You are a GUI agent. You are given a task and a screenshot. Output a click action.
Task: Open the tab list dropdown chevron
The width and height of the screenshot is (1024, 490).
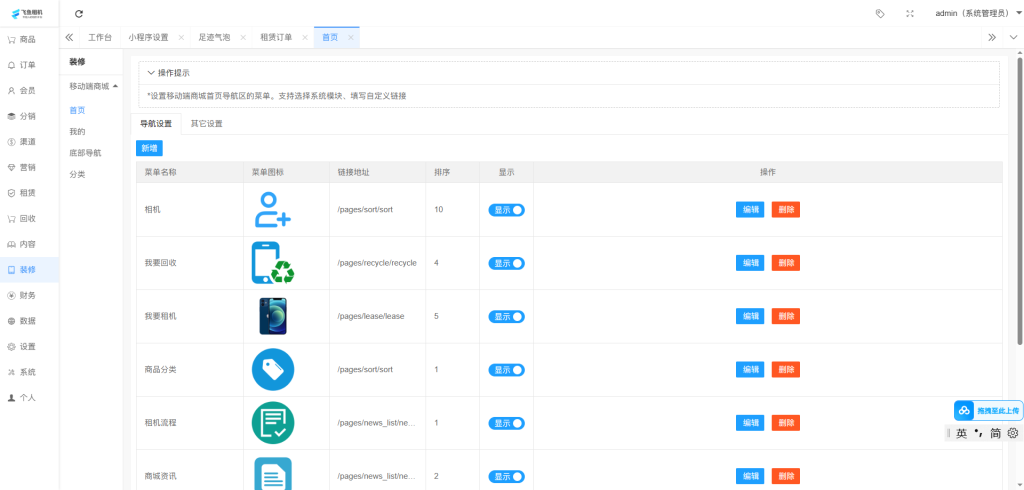(x=1014, y=37)
